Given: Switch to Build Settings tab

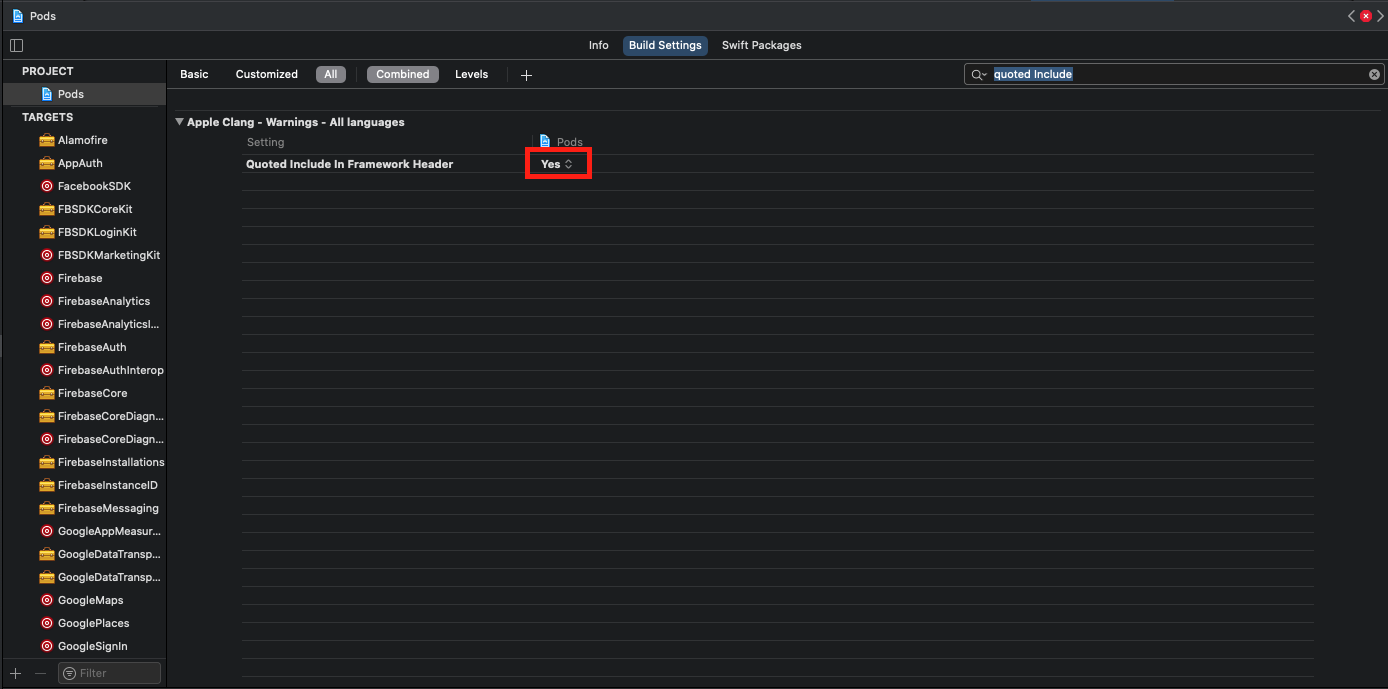Looking at the screenshot, I should (665, 45).
